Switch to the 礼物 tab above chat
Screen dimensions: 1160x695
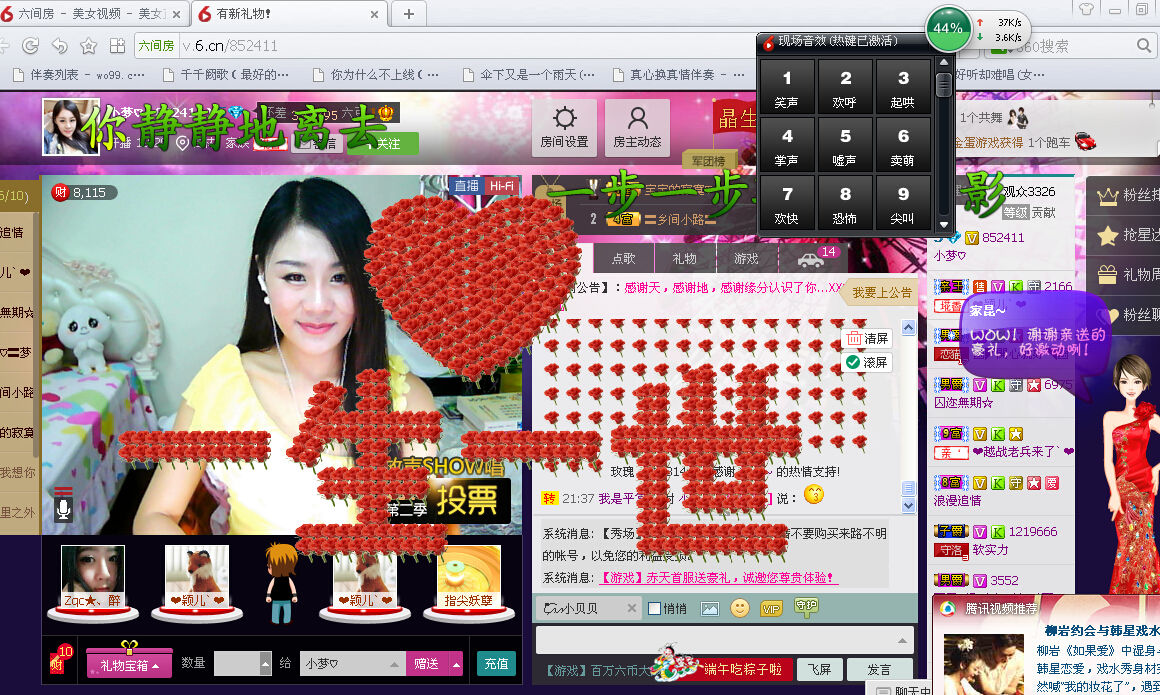684,258
